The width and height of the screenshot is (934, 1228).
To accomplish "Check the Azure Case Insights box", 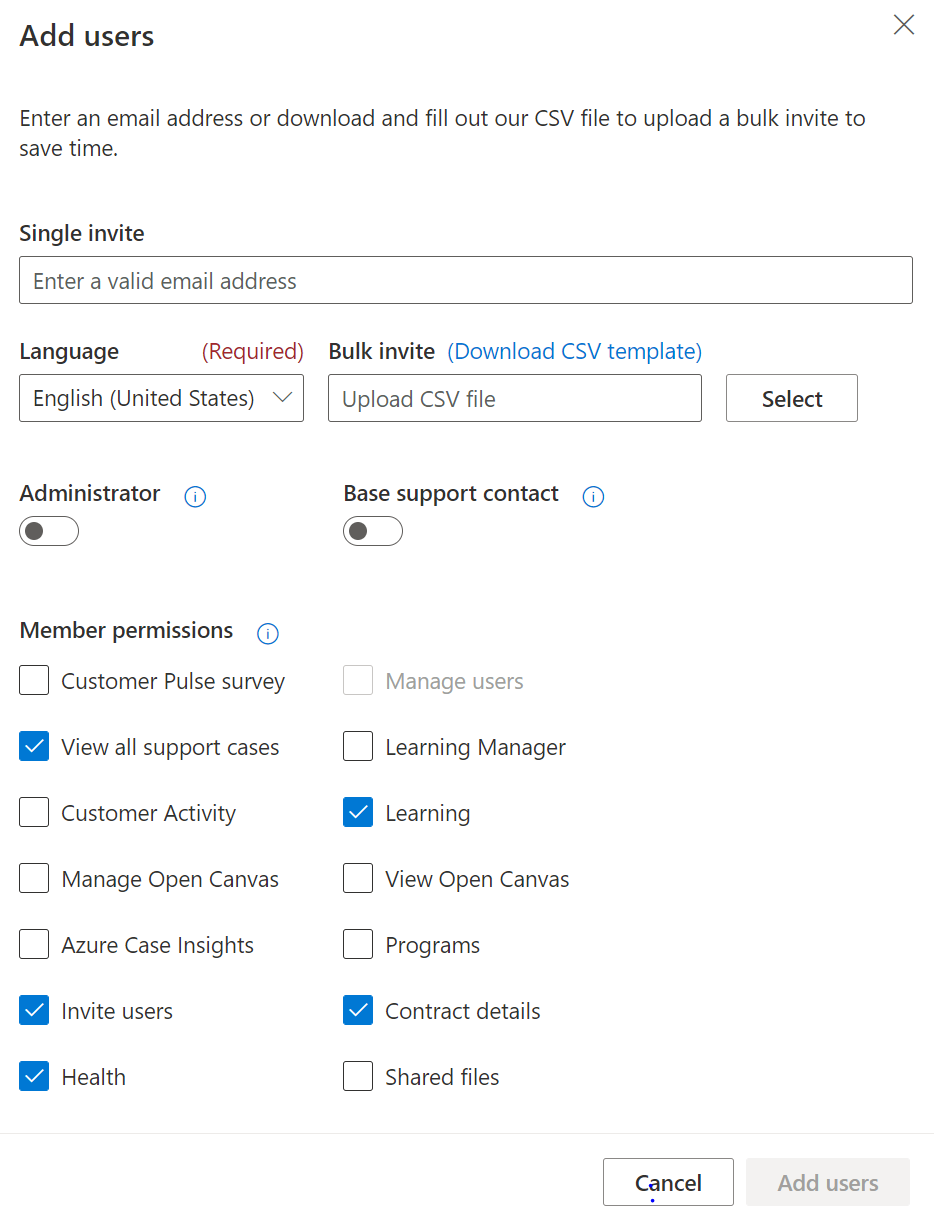I will 34,945.
